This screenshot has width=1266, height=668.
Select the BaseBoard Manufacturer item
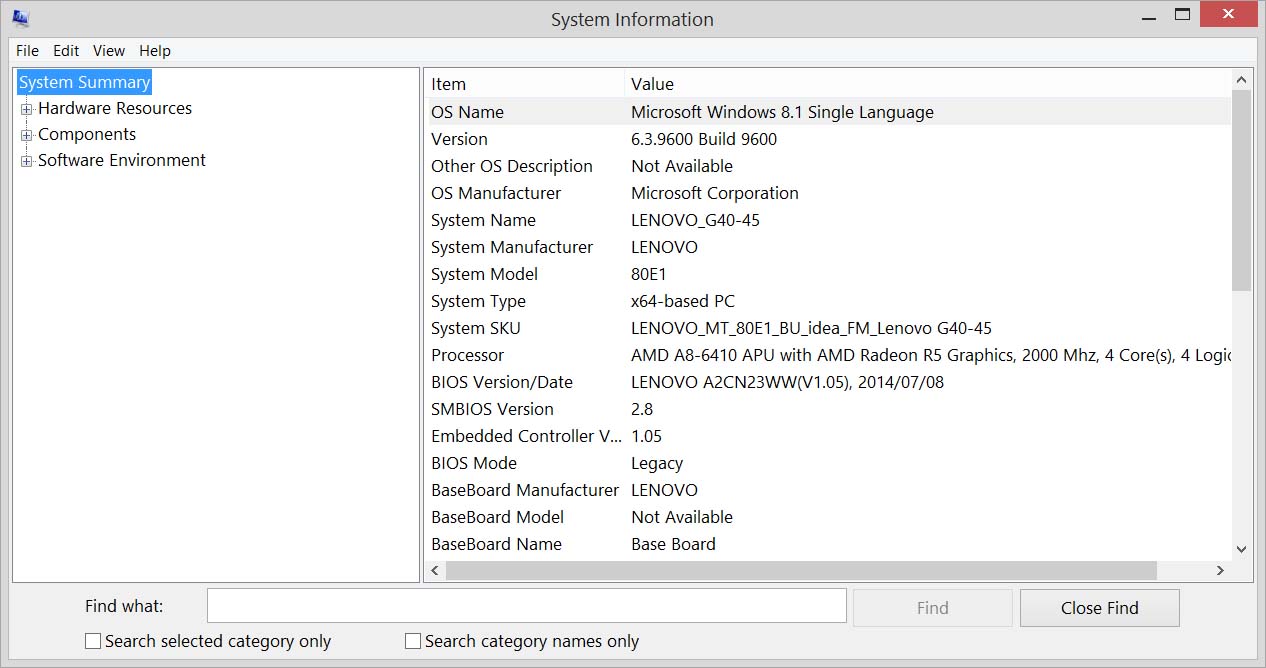(525, 490)
